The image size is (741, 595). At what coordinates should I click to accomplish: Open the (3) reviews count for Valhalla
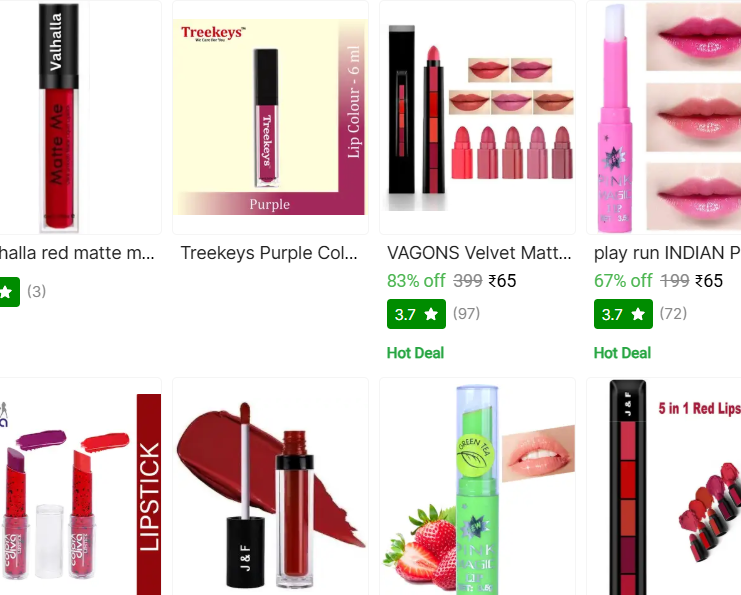point(36,291)
